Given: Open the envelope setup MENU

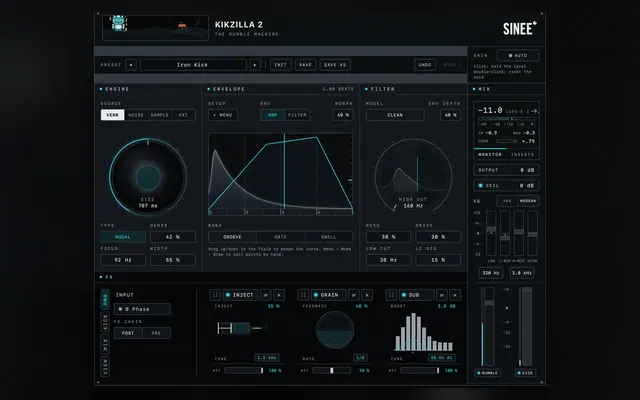Looking at the screenshot, I should 223,115.
